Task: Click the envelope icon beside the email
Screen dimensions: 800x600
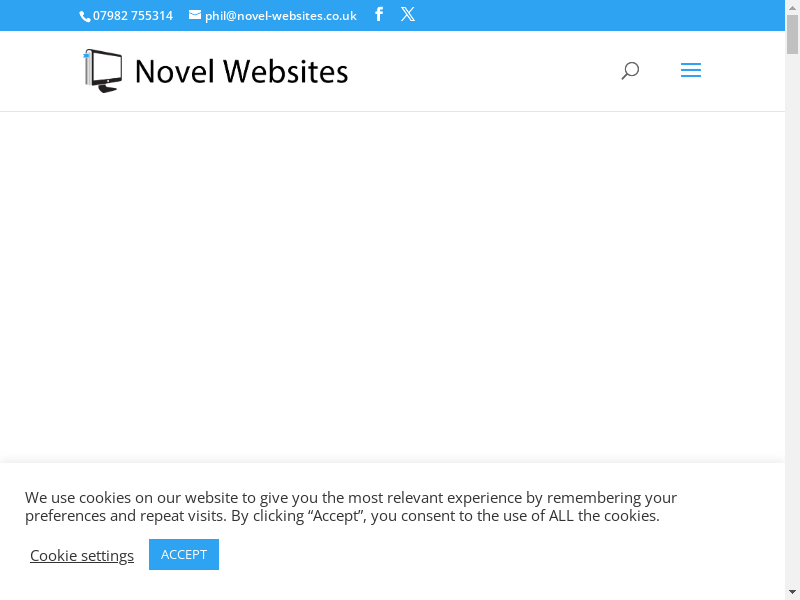Action: [x=195, y=15]
